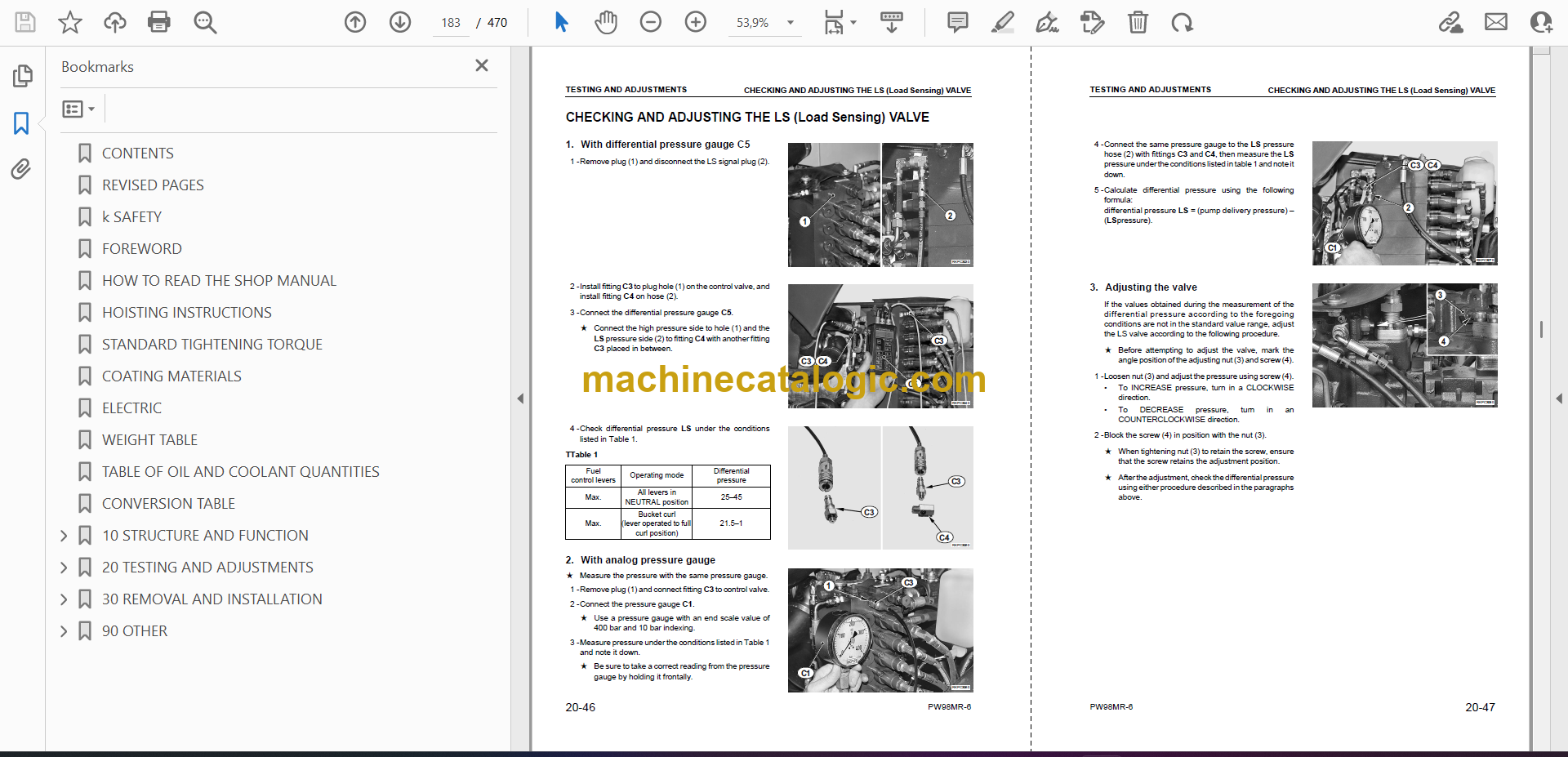Screen dimensions: 1568x757
Task: Go to previous page arrow
Action: coord(355,22)
